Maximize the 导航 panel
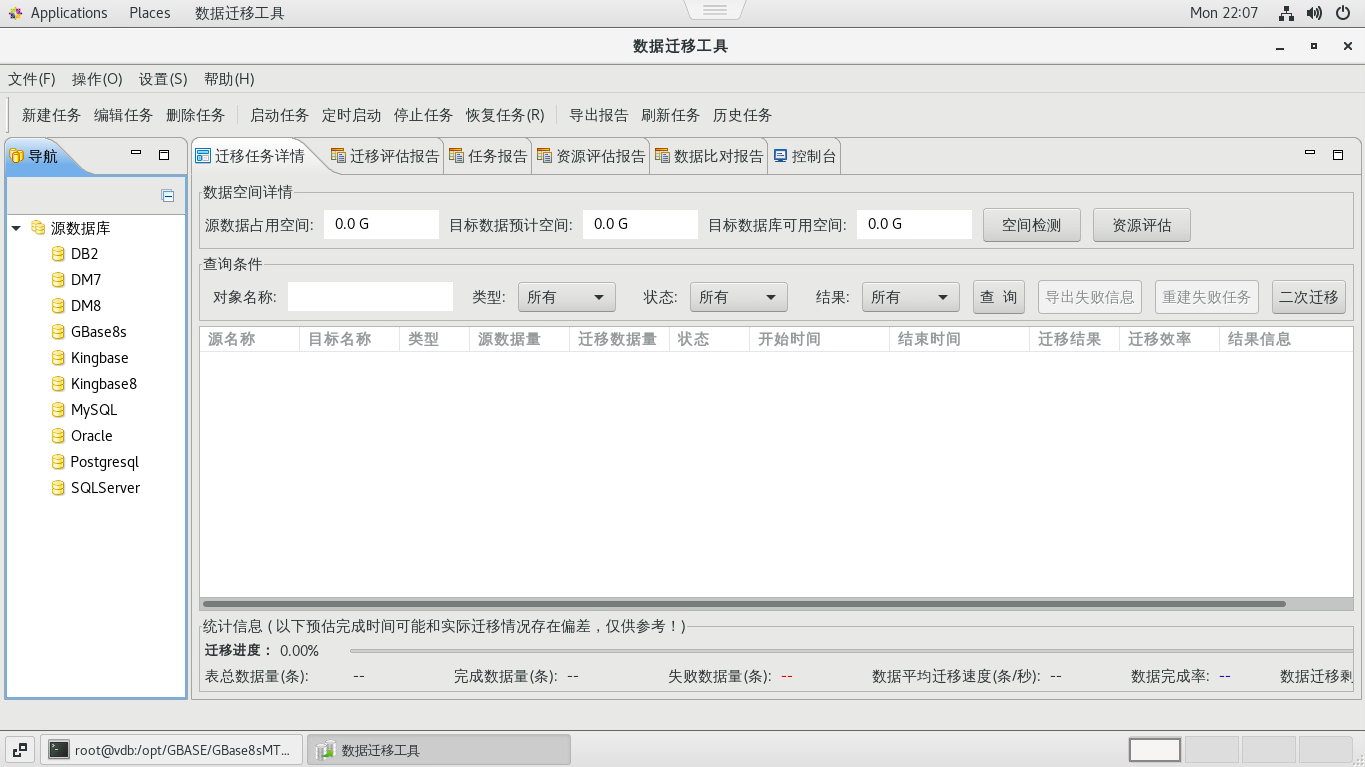Viewport: 1365px width, 767px height. 164,154
